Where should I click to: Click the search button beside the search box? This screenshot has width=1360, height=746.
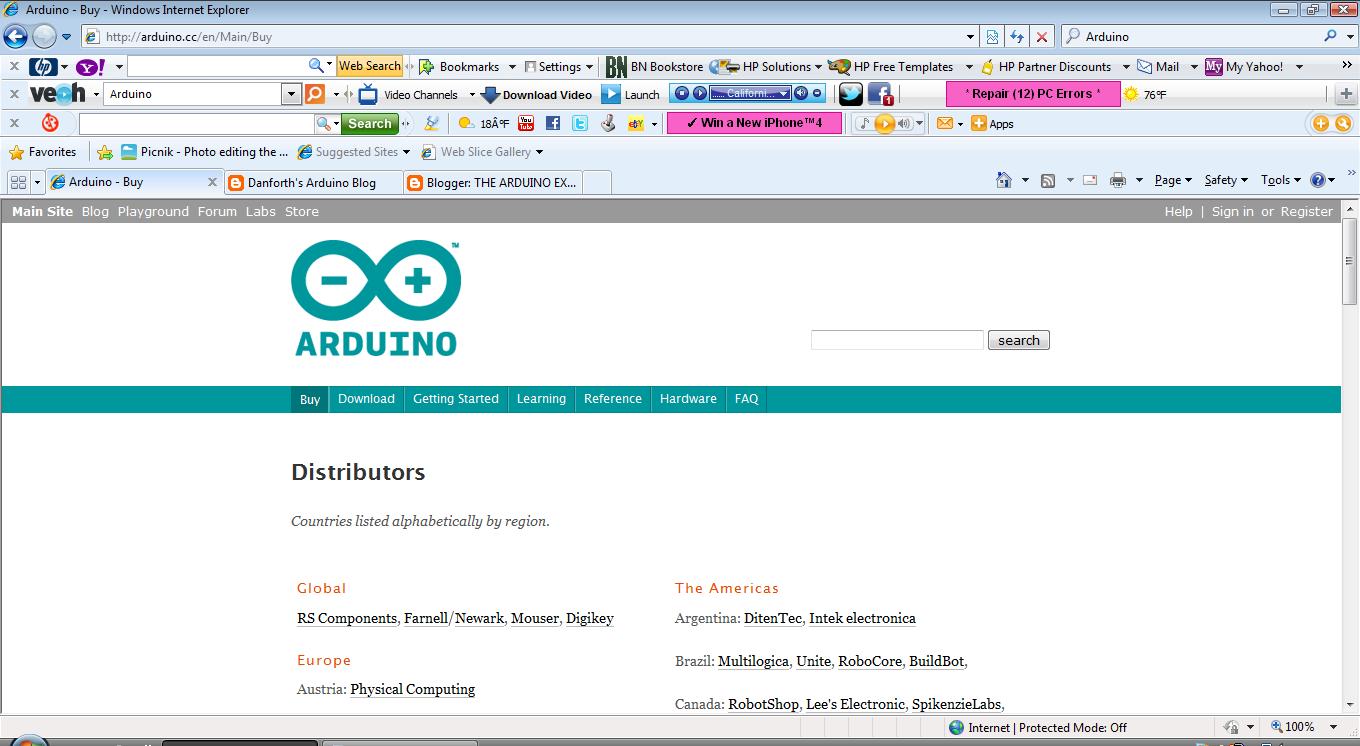1018,340
